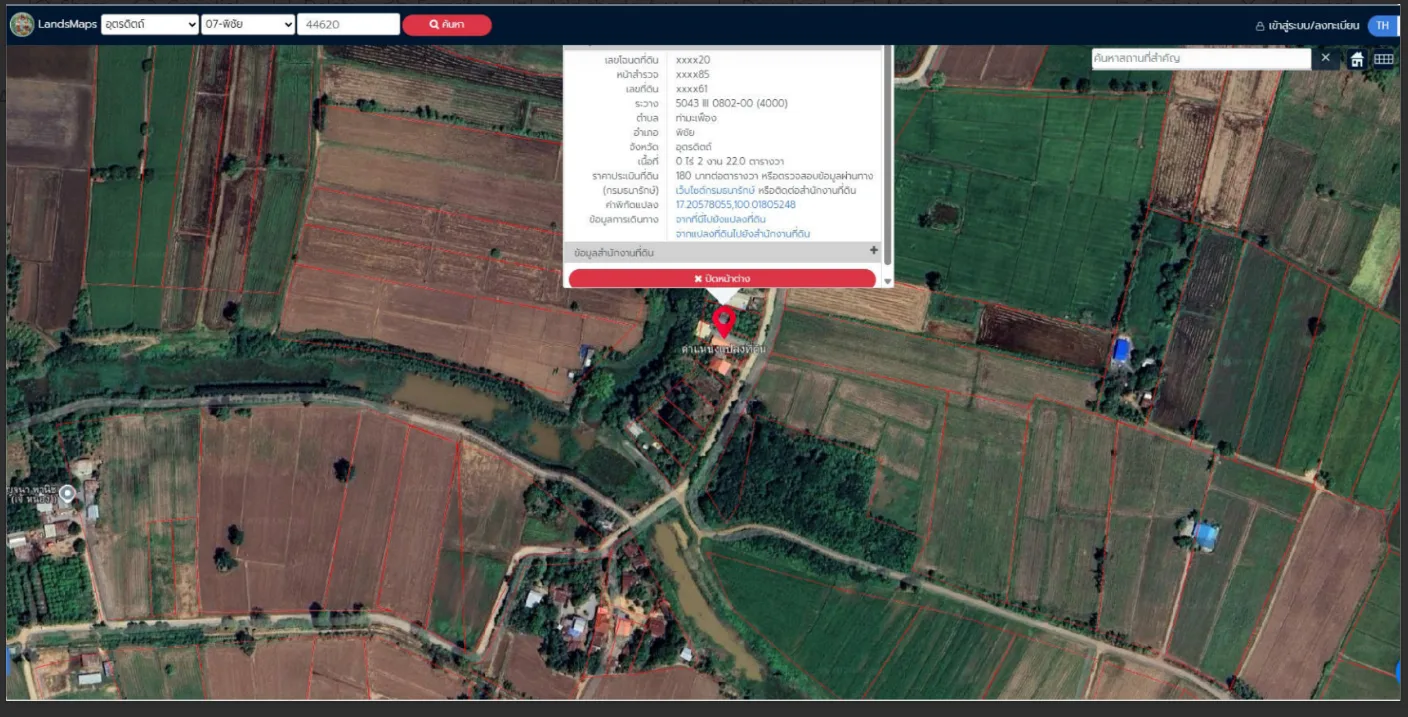This screenshot has width=1408, height=717.
Task: Click the province value อุตรดิตถ์ in popup
Action: (693, 147)
